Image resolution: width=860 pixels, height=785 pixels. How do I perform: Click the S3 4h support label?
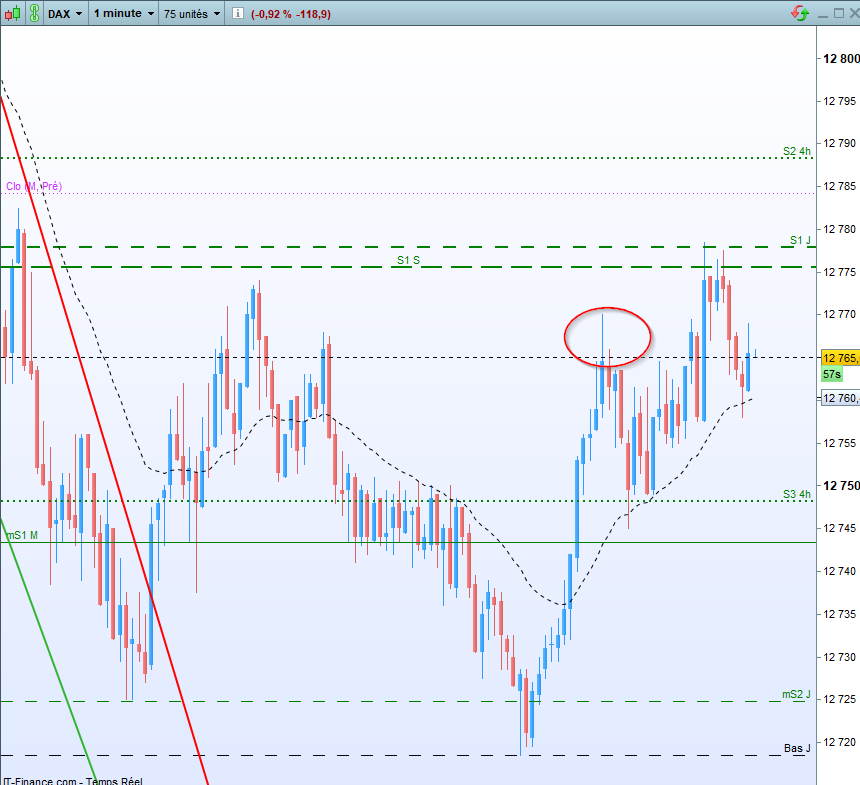pyautogui.click(x=796, y=494)
